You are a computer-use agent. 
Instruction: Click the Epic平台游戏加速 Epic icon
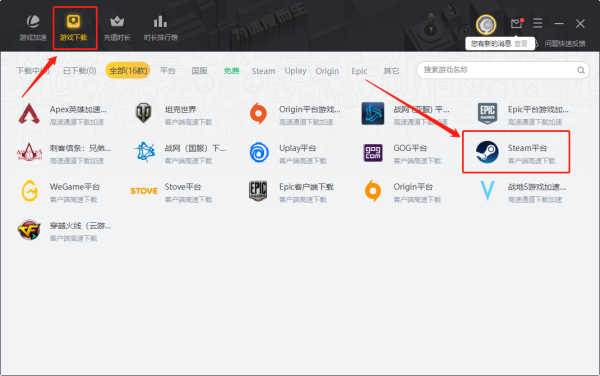[488, 114]
